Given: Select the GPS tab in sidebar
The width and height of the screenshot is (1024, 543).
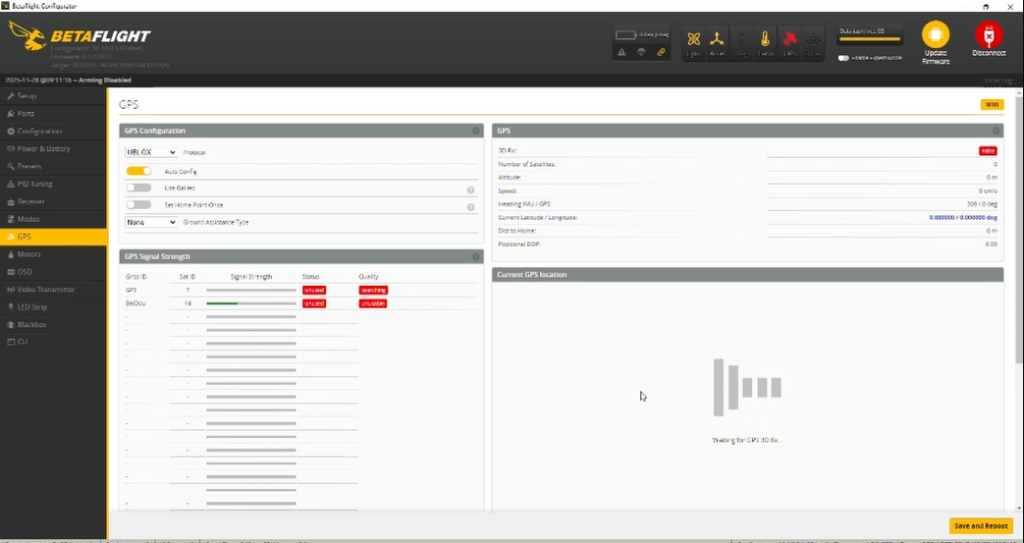Looking at the screenshot, I should [54, 237].
